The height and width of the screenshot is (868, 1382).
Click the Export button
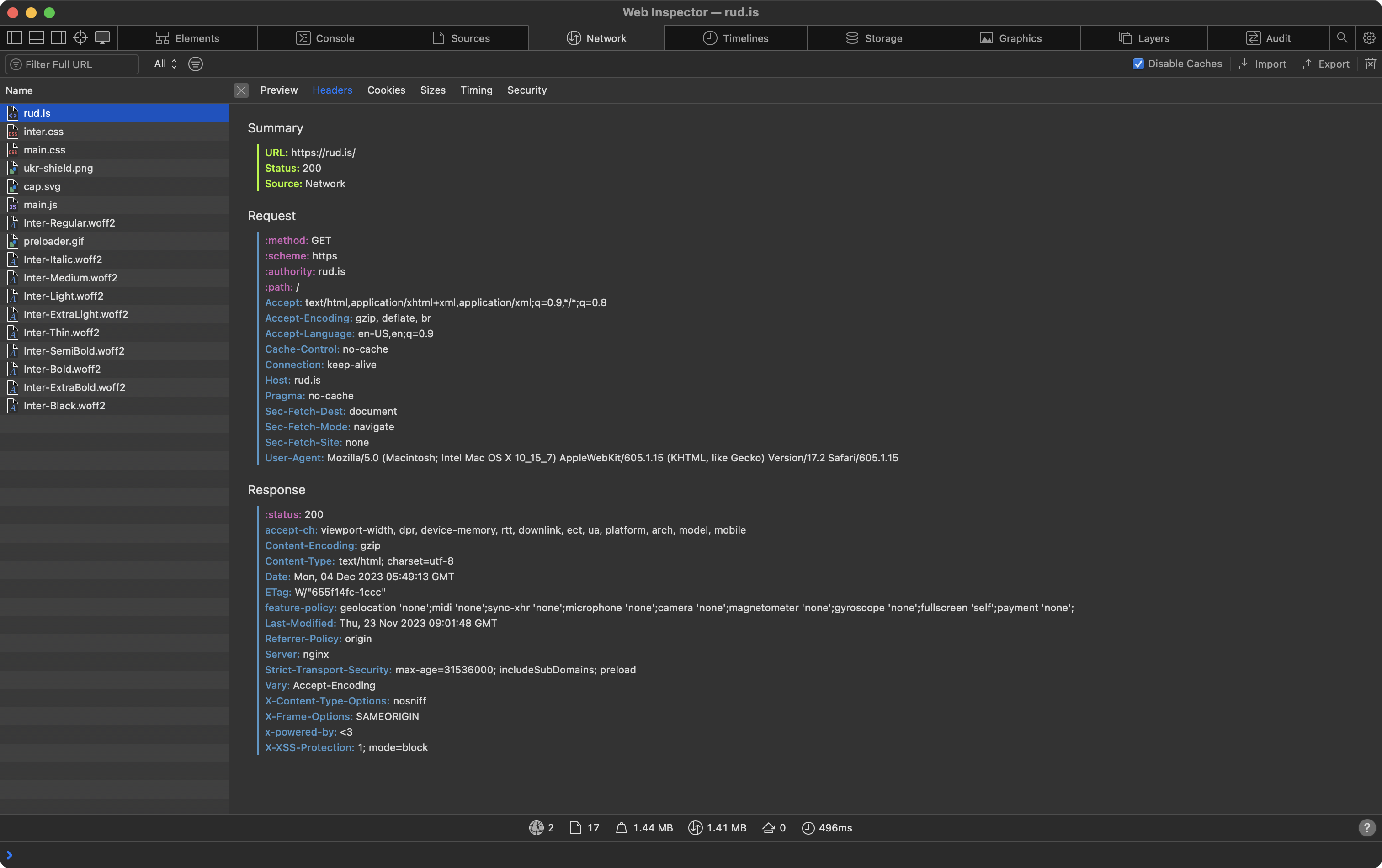pos(1326,64)
